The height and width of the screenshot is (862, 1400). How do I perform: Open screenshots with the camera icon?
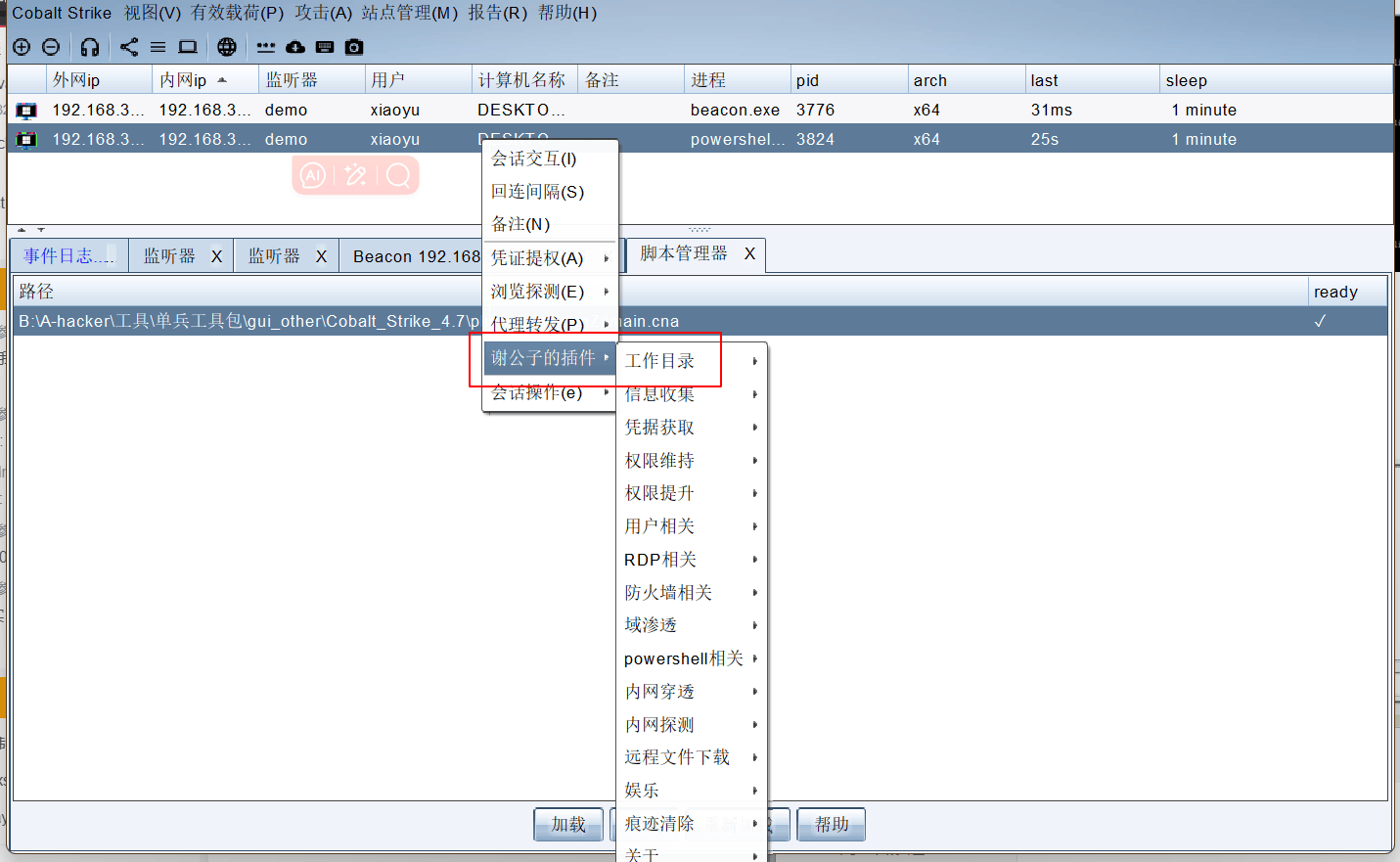point(354,47)
